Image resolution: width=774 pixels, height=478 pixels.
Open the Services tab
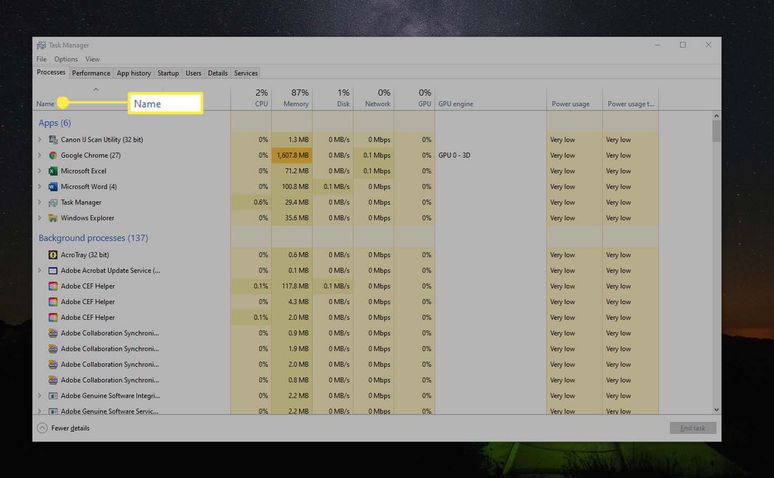[x=246, y=73]
